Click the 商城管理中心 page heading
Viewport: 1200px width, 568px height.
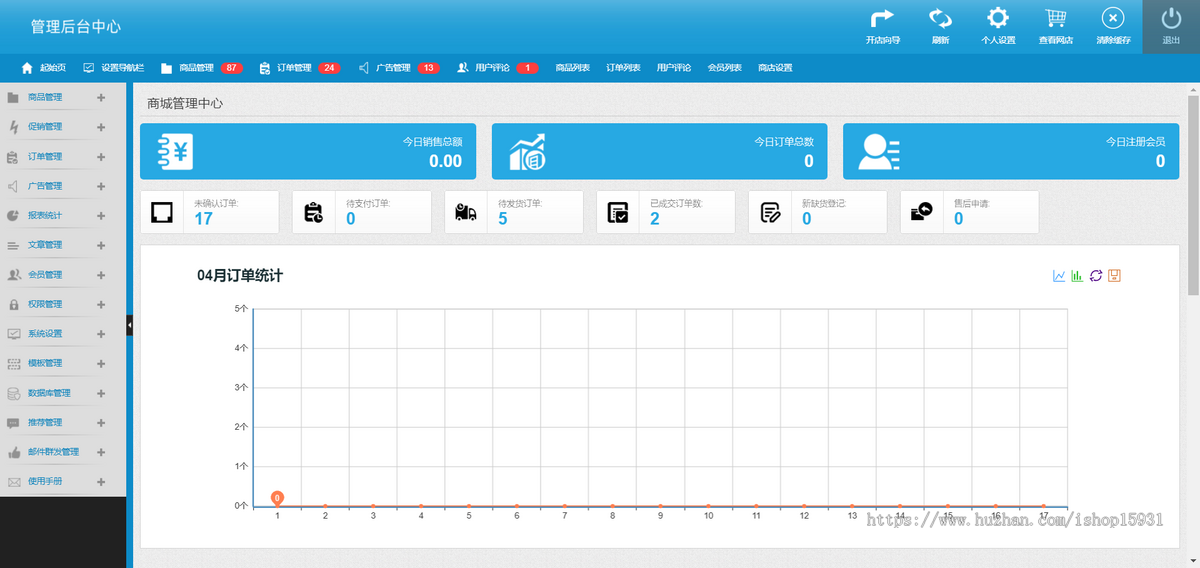(x=185, y=103)
